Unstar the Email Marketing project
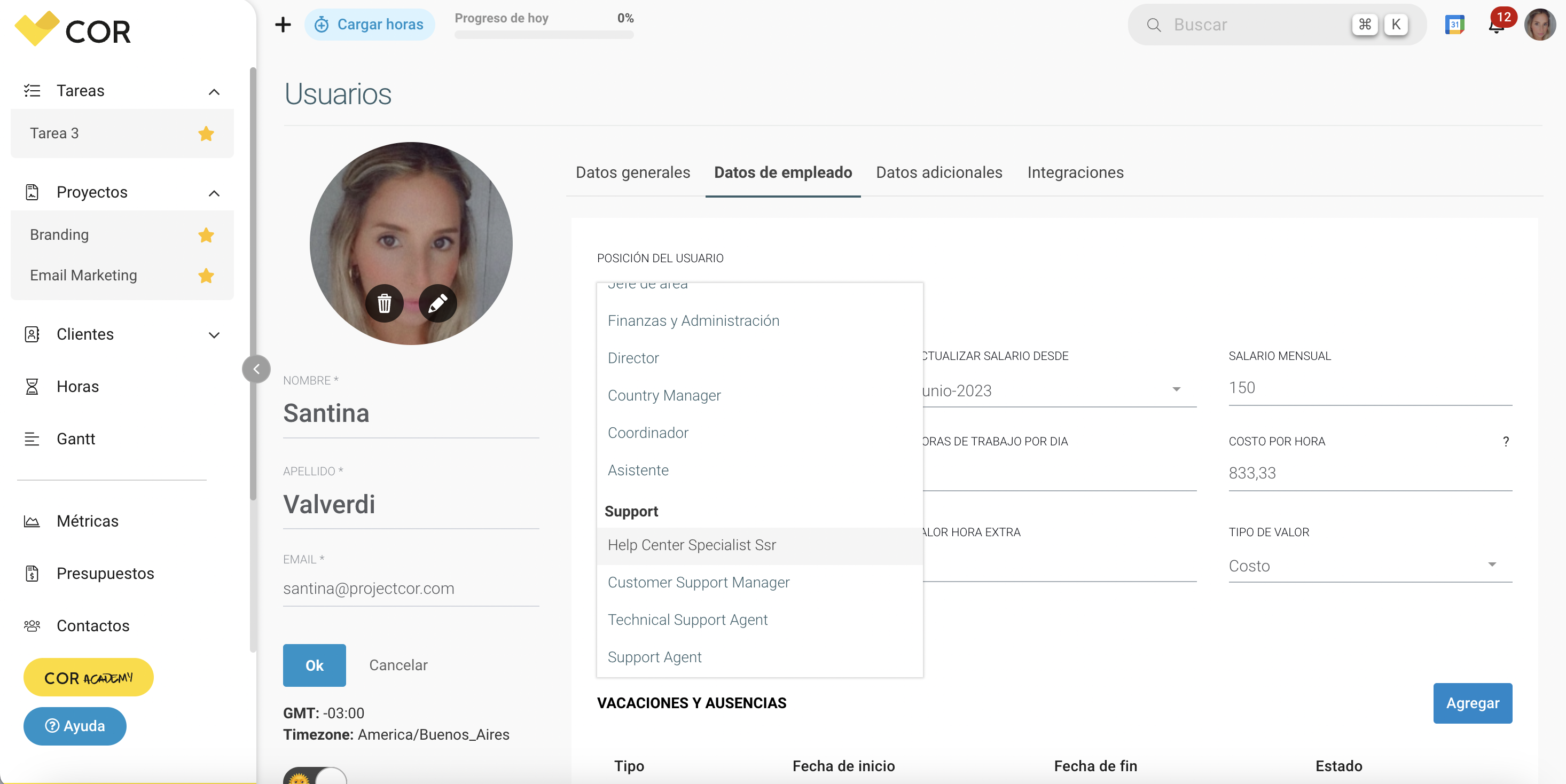 (x=206, y=276)
